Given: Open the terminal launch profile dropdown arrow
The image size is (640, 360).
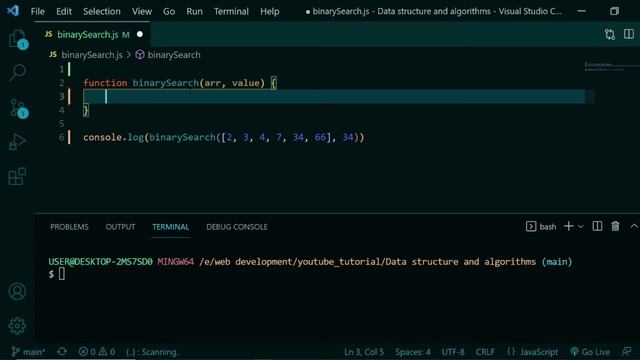Looking at the screenshot, I should click(x=580, y=227).
